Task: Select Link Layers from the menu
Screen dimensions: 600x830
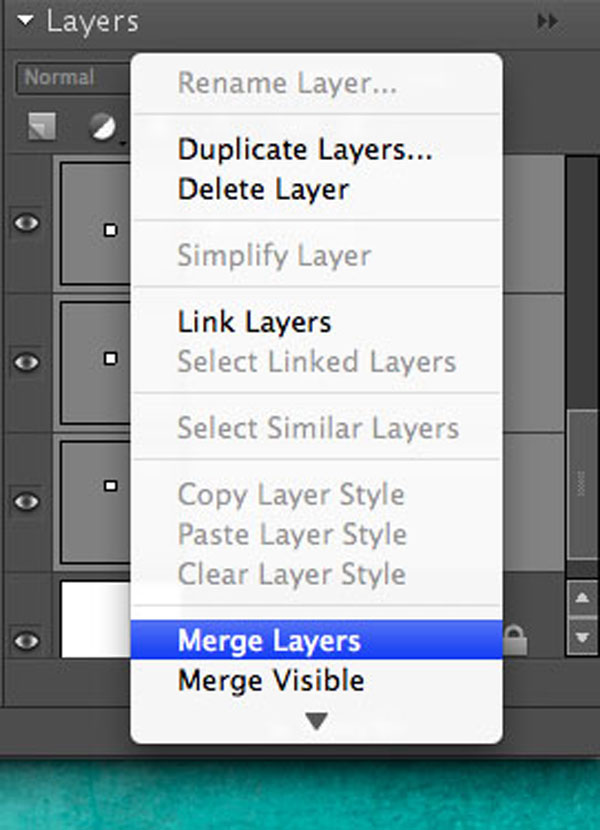Action: (254, 322)
